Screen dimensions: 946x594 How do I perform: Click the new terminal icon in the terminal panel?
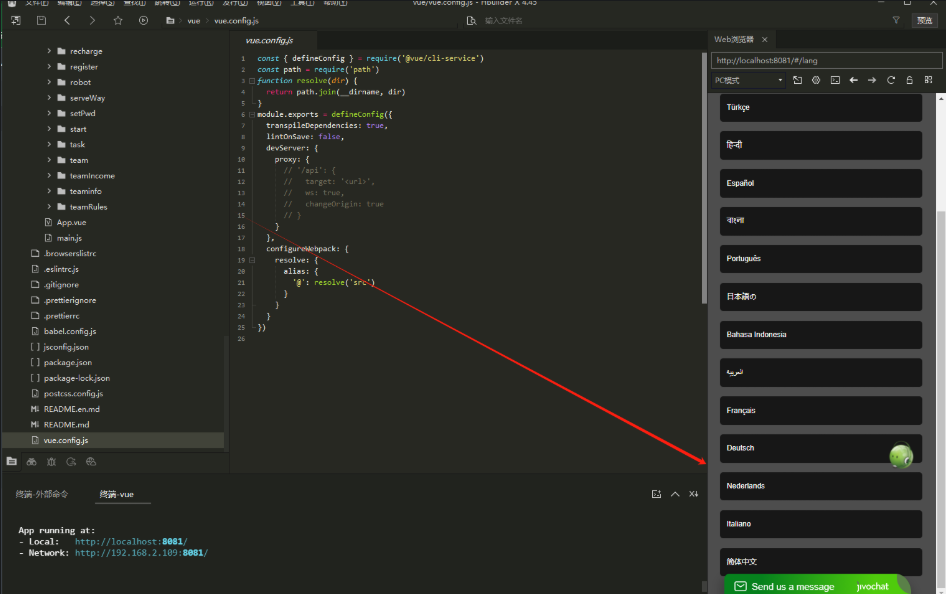(656, 494)
